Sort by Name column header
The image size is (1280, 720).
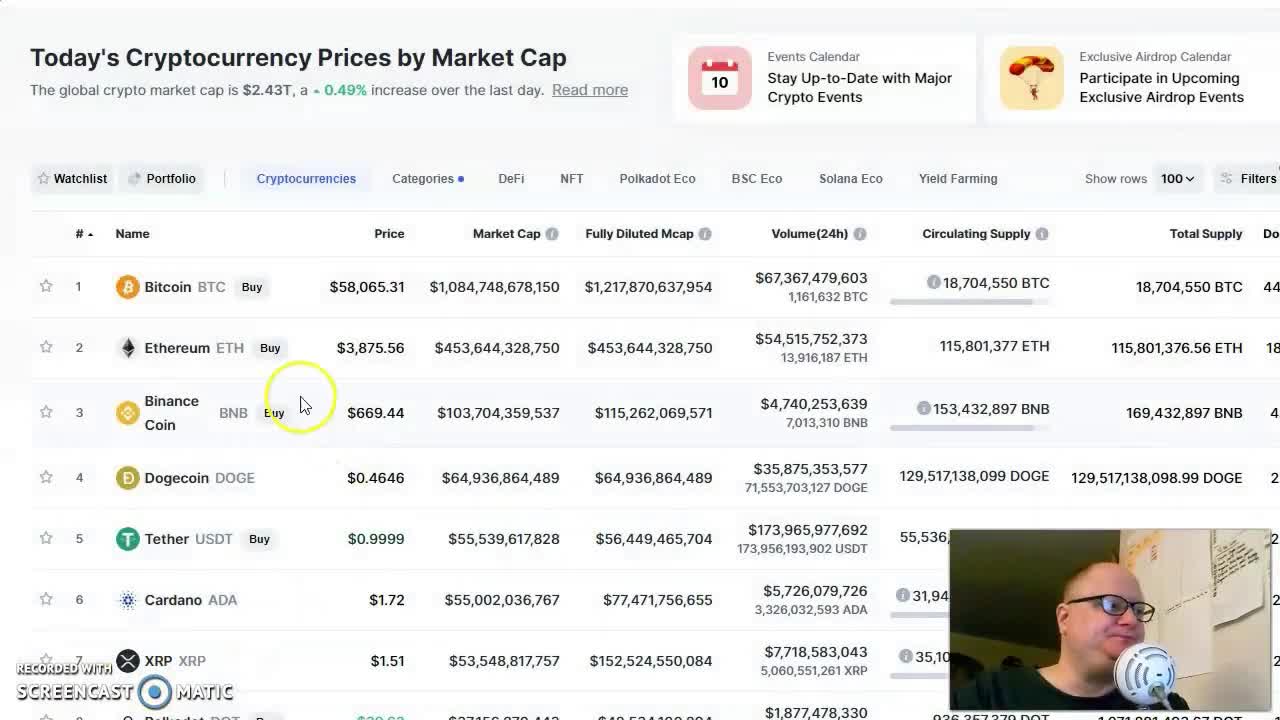pyautogui.click(x=132, y=234)
